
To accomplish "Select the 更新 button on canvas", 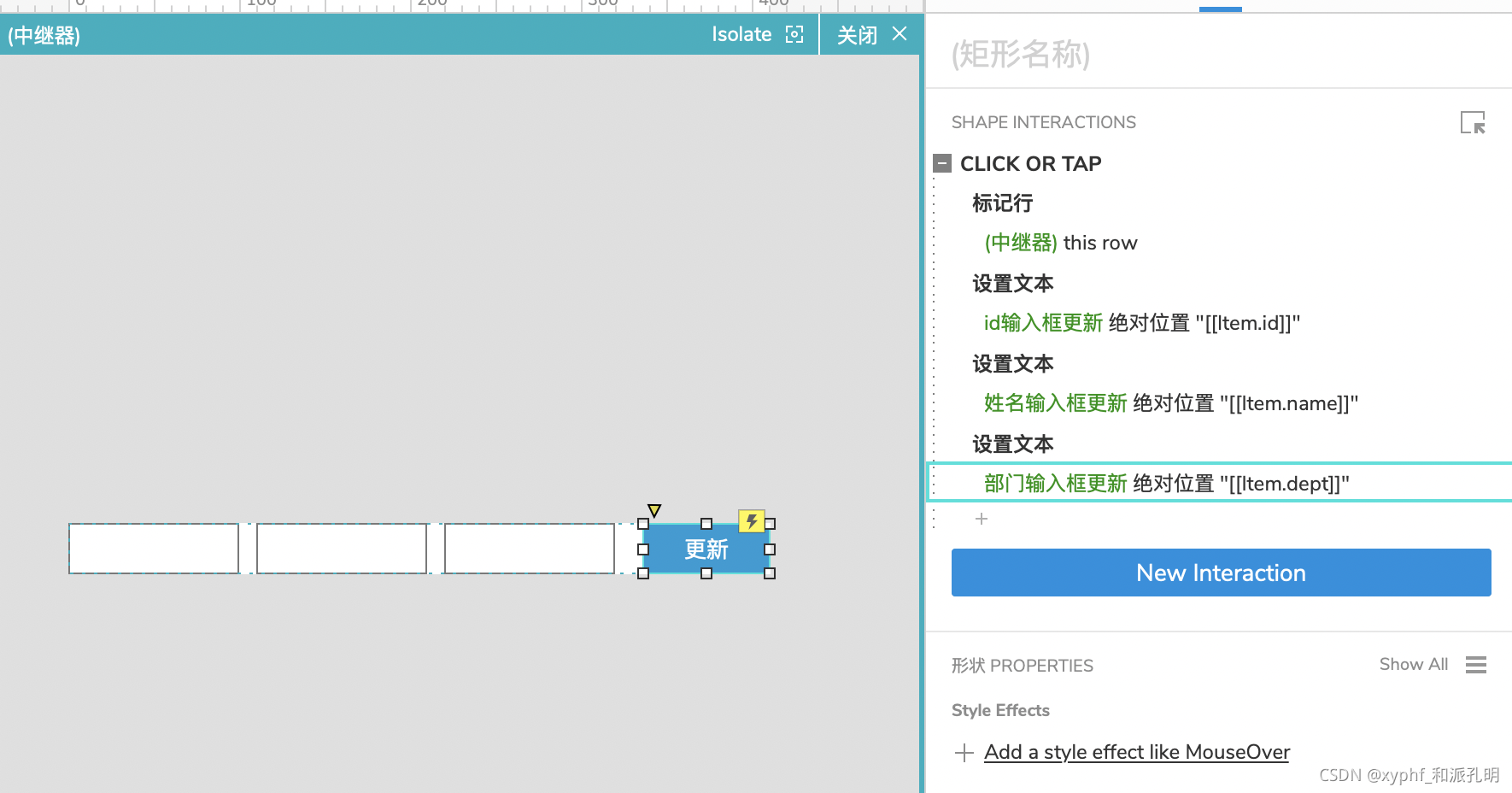I will click(706, 549).
